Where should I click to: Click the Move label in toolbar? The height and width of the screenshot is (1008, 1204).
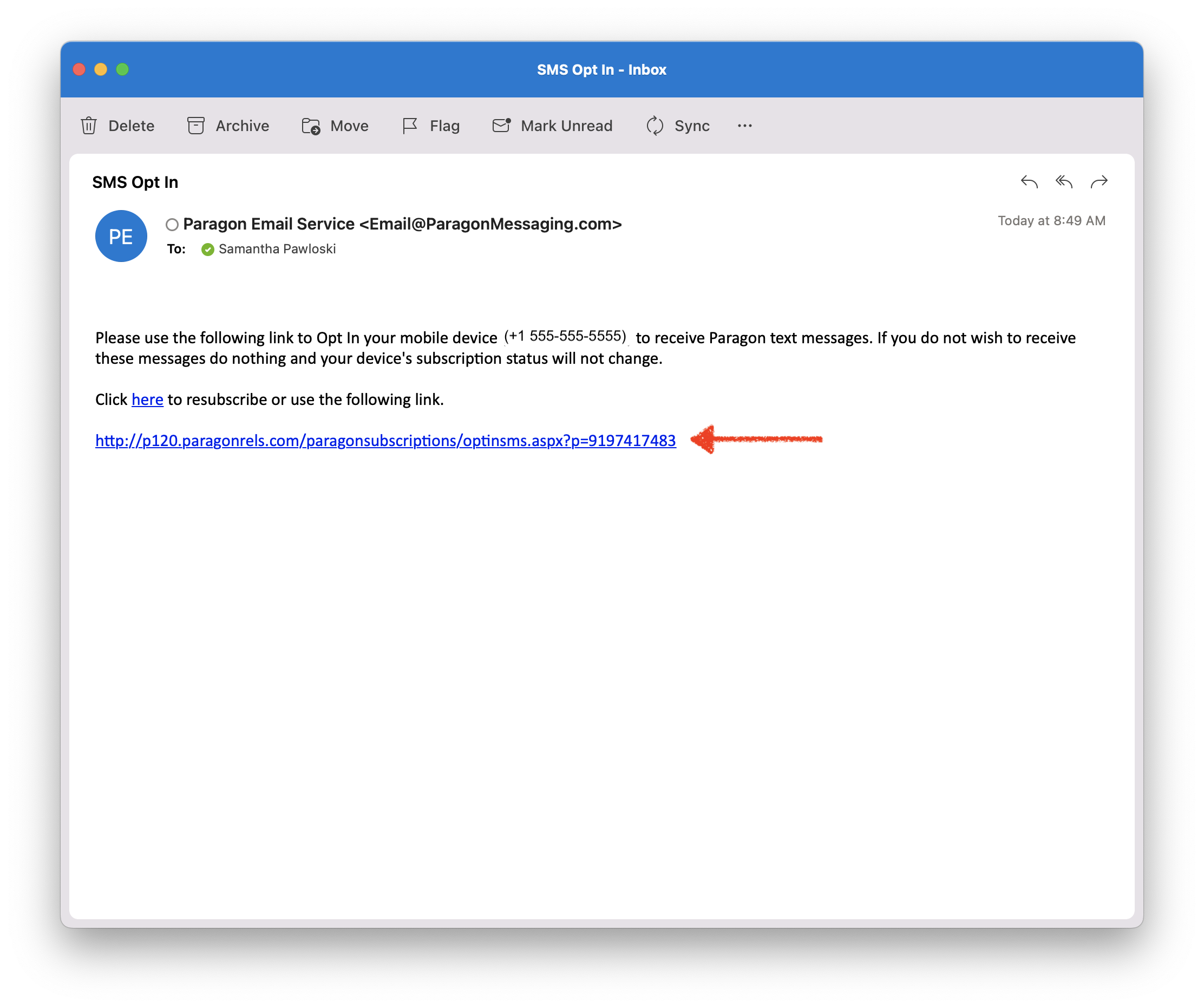pos(349,126)
